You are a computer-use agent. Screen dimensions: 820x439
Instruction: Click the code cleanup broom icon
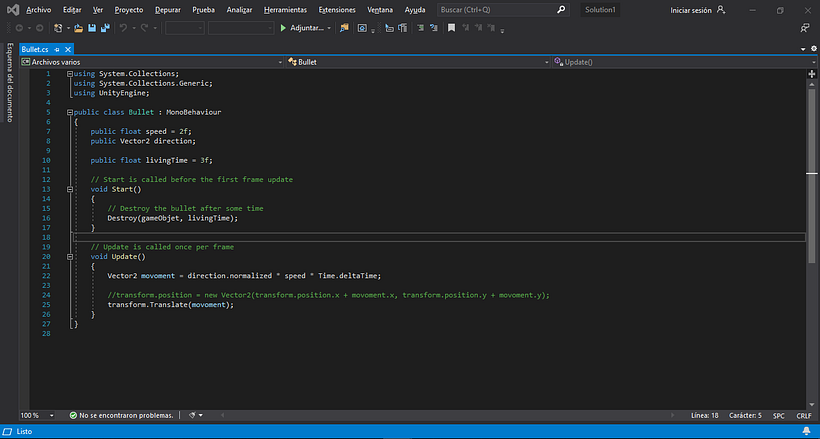(x=192, y=415)
